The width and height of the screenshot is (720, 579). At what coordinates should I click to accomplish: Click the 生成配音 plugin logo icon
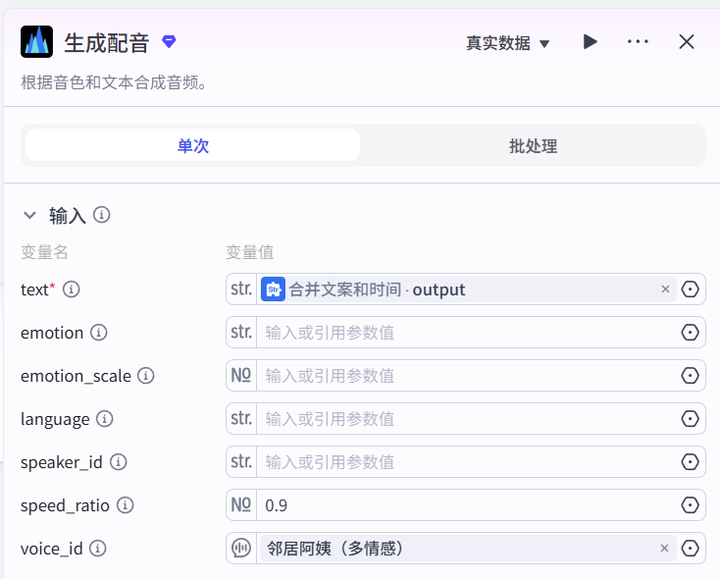(37, 42)
